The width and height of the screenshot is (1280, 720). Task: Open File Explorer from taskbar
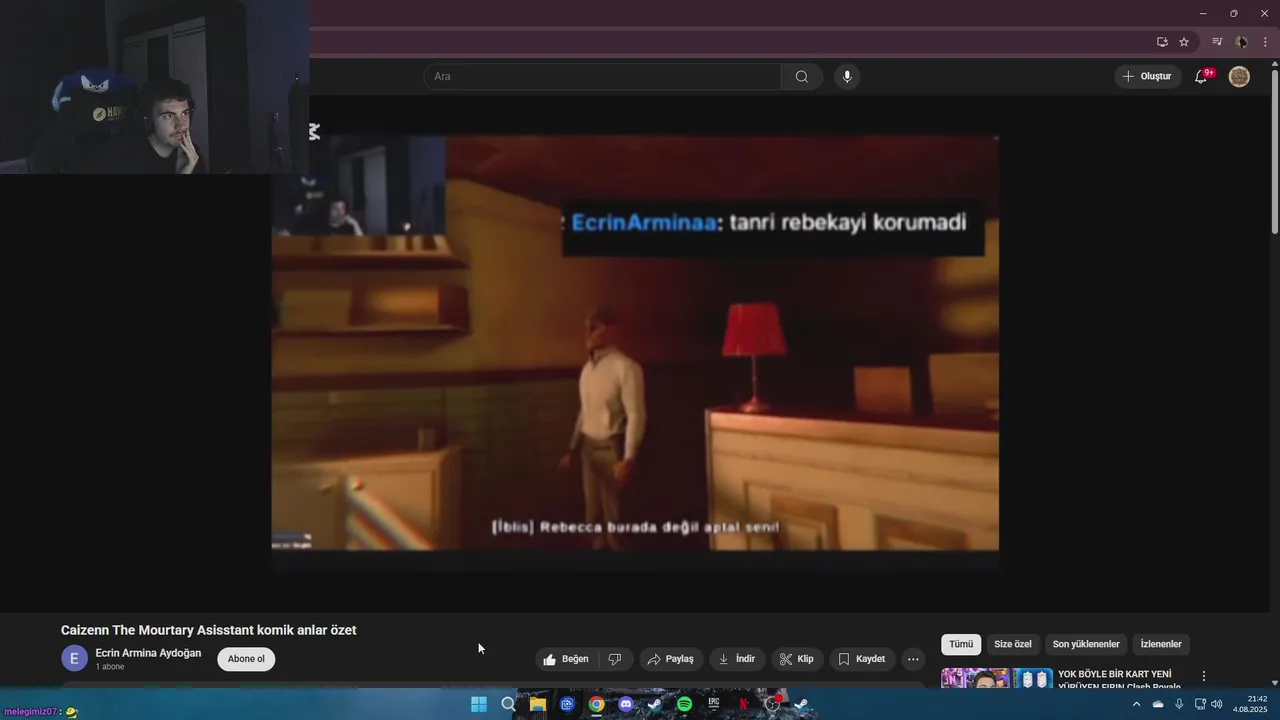click(x=538, y=704)
